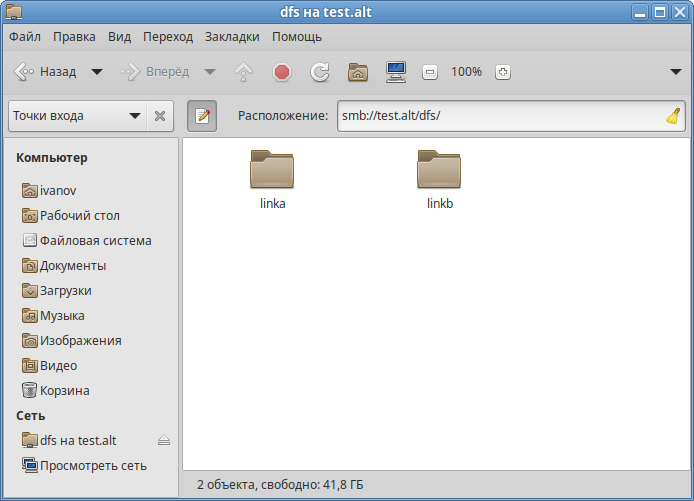Click the Computer icon in toolbar
694x501 pixels.
(x=396, y=72)
